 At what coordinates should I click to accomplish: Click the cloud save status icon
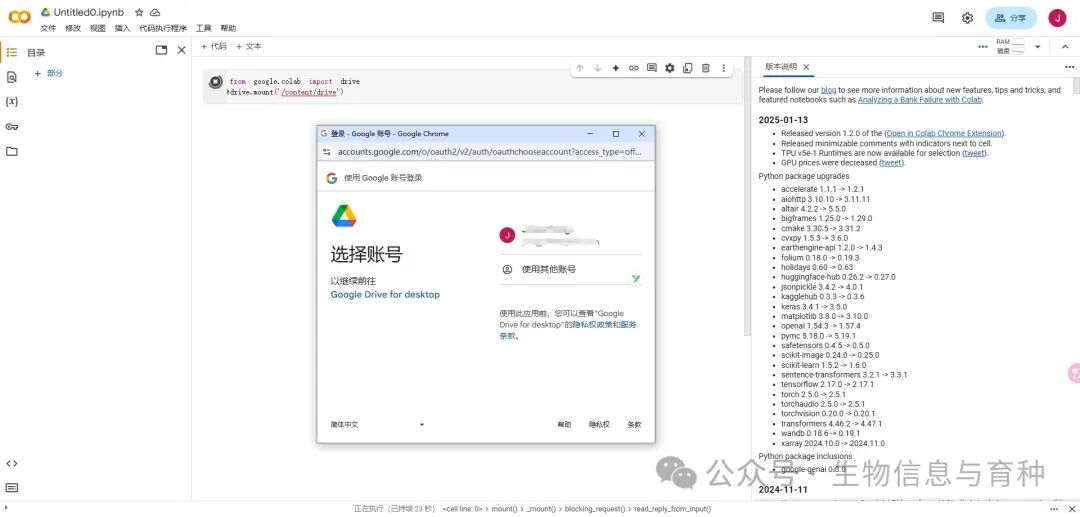(x=156, y=12)
